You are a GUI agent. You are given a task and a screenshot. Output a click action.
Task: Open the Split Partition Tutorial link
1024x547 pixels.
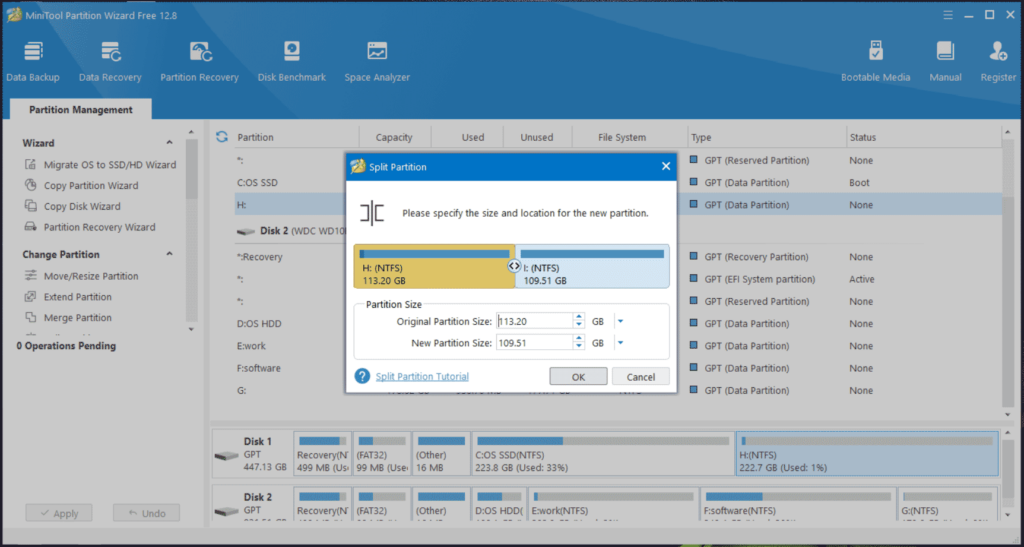click(422, 377)
